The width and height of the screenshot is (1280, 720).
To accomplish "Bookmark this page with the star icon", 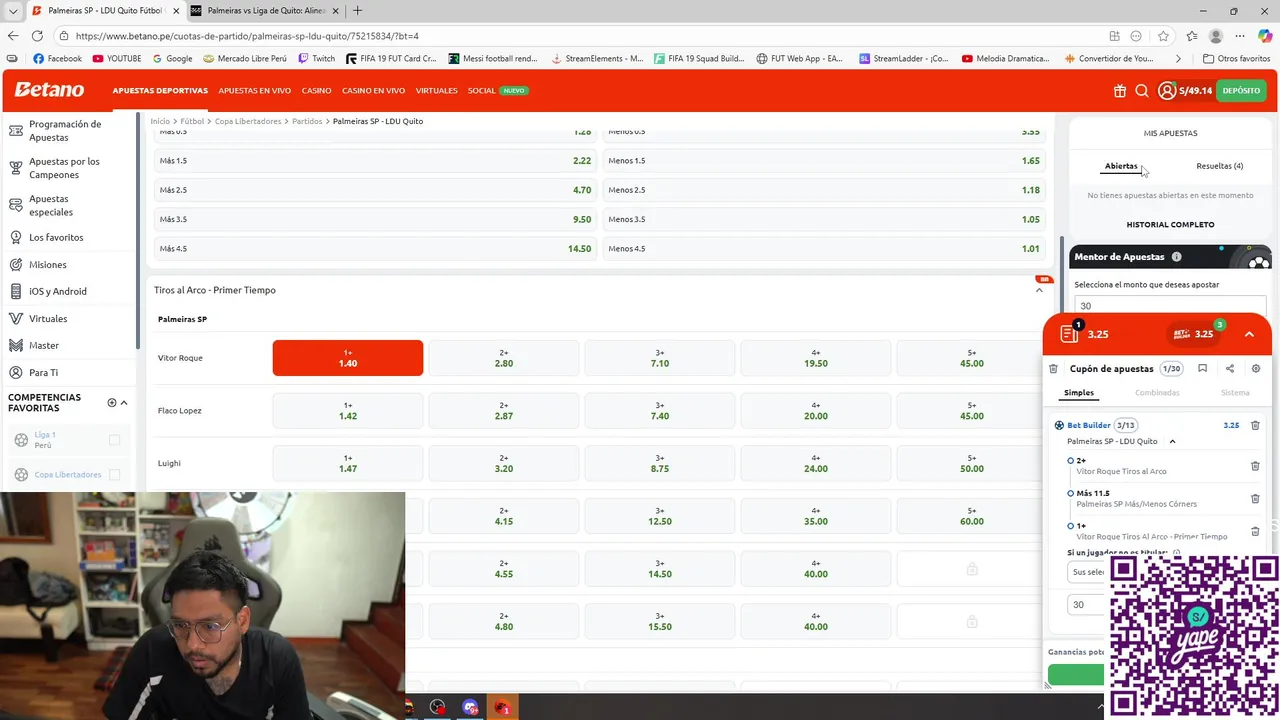I will pyautogui.click(x=1163, y=36).
